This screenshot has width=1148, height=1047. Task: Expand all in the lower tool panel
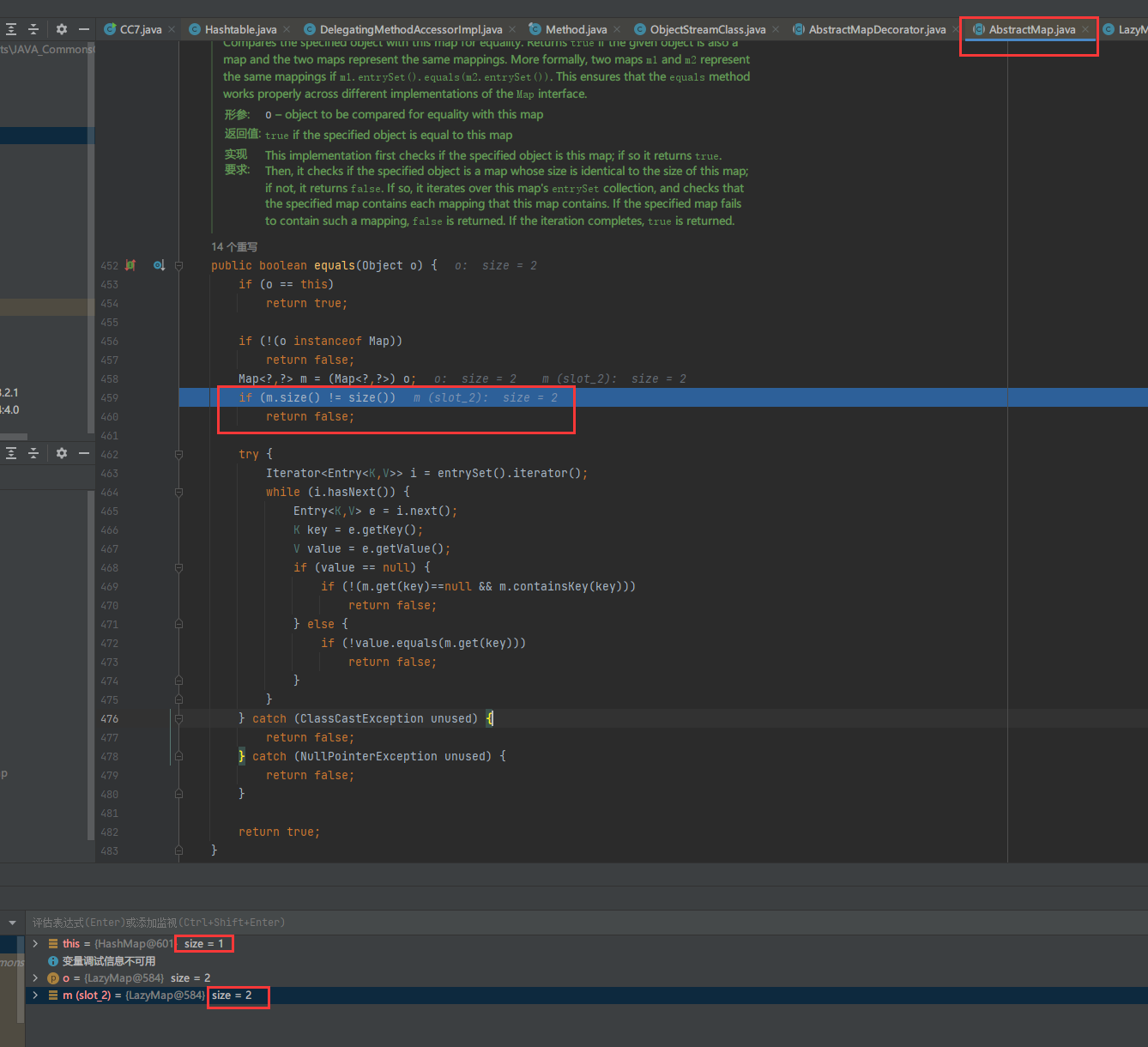[10, 453]
